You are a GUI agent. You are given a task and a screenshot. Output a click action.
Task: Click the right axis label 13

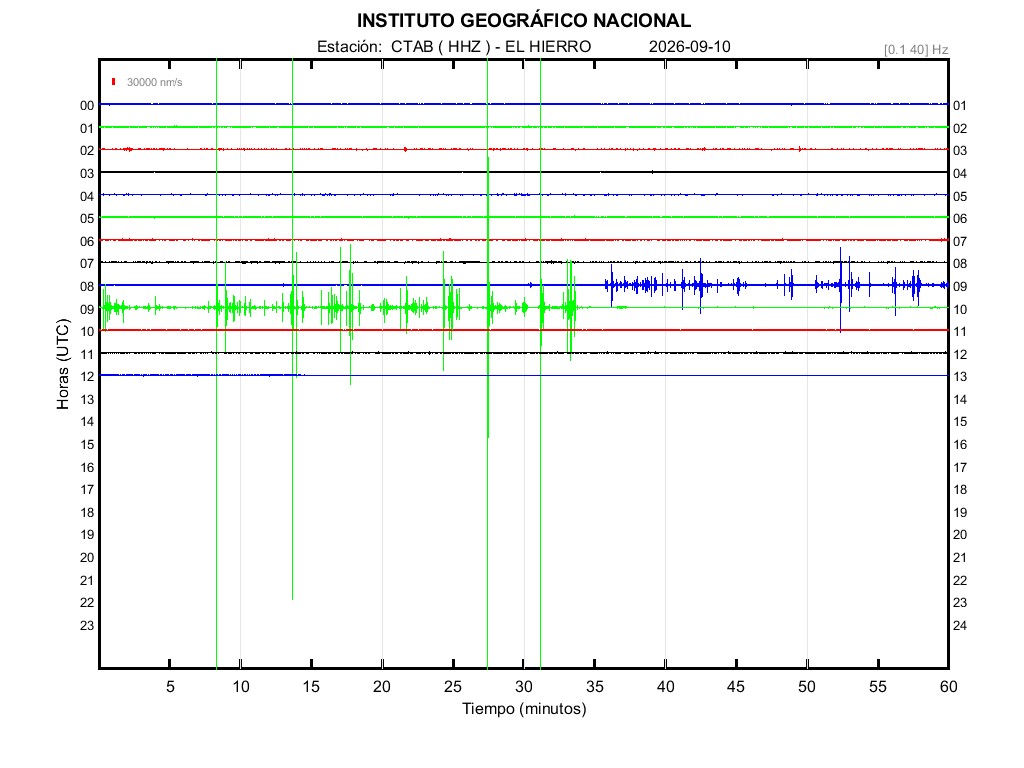960,377
